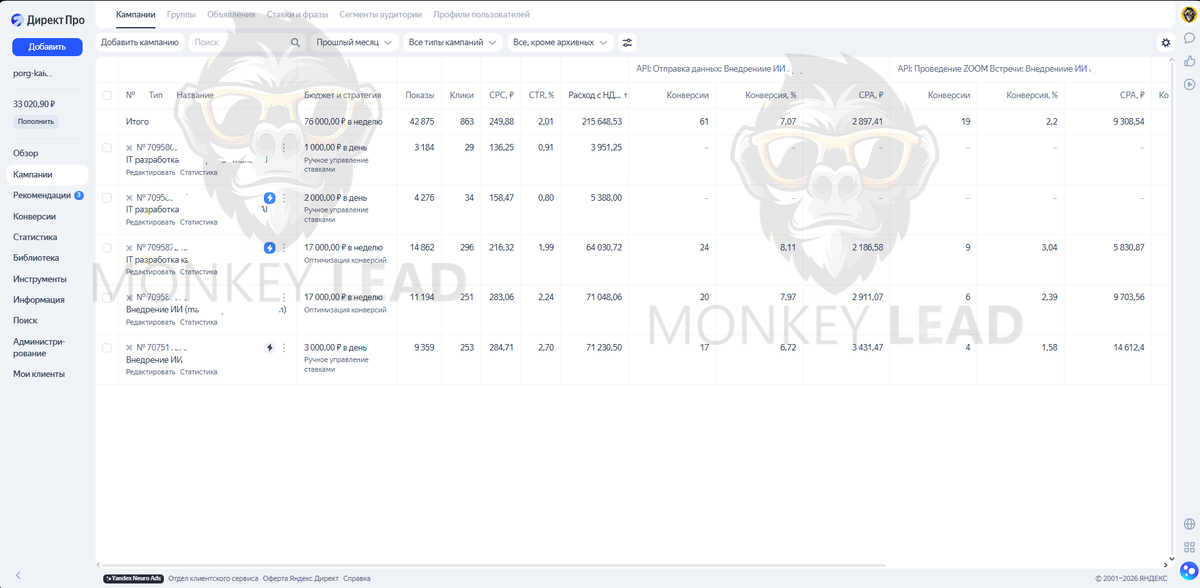Click the Клики column header
Image resolution: width=1200 pixels, height=588 pixels.
[461, 95]
